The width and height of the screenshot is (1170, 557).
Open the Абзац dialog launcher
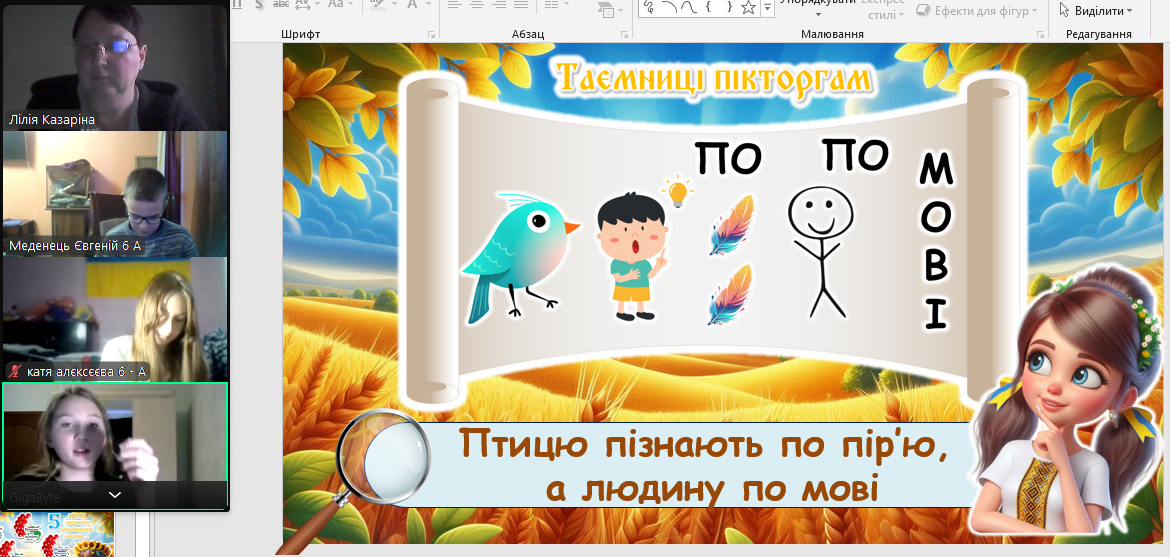(623, 34)
